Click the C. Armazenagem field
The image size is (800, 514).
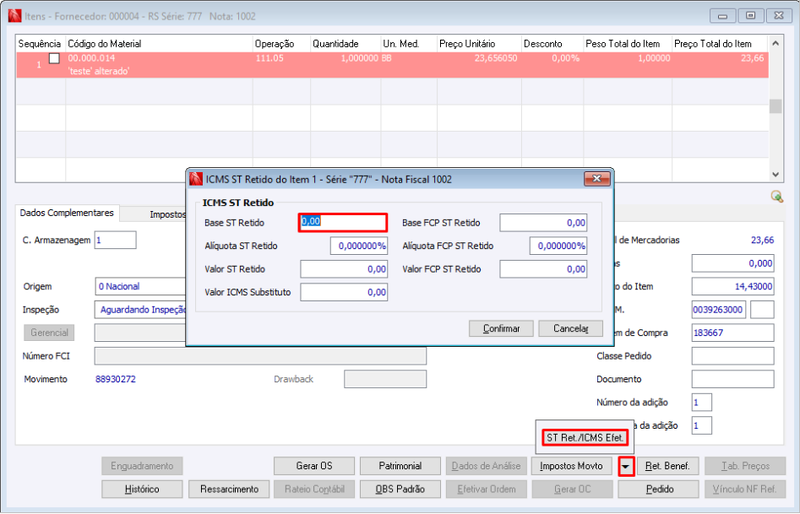click(x=115, y=240)
